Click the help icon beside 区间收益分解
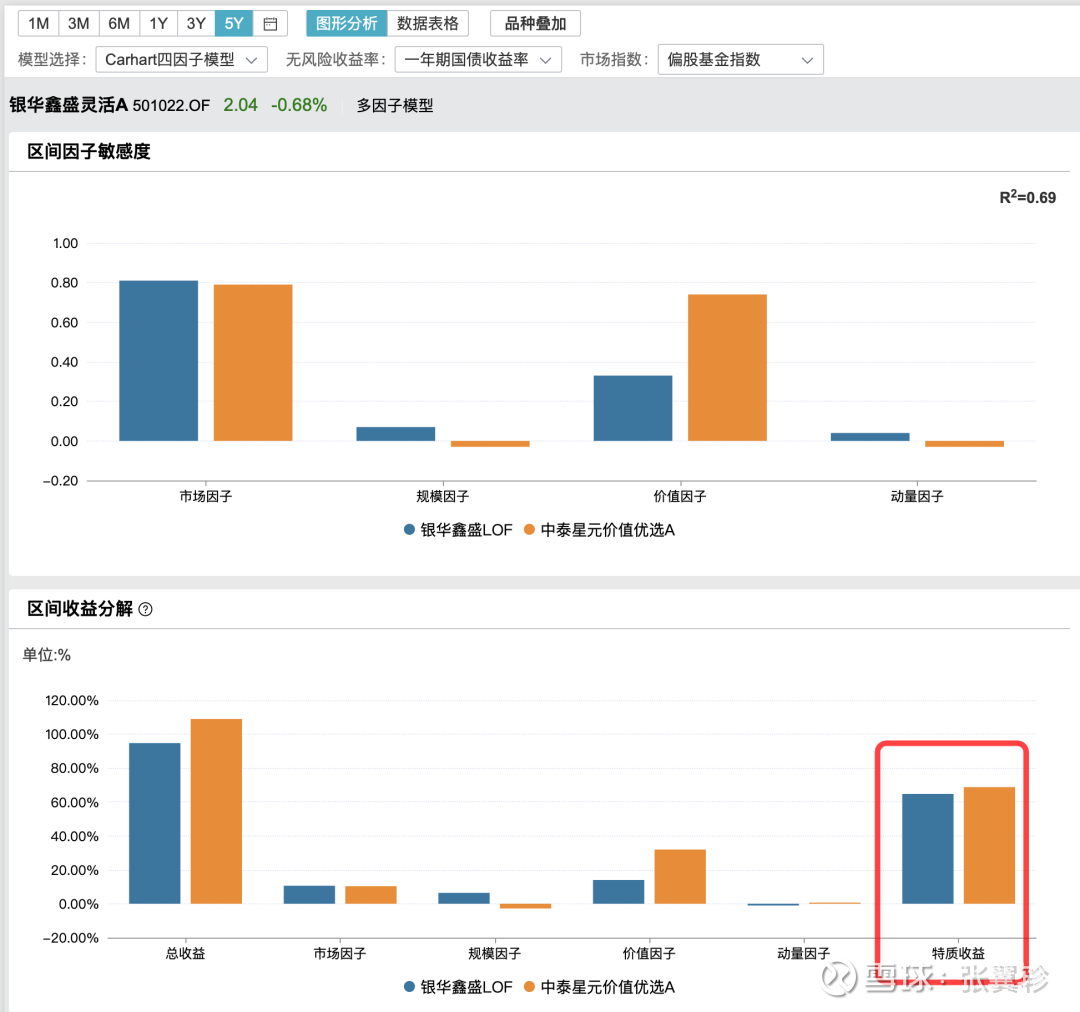Image resolution: width=1080 pixels, height=1012 pixels. (x=145, y=609)
